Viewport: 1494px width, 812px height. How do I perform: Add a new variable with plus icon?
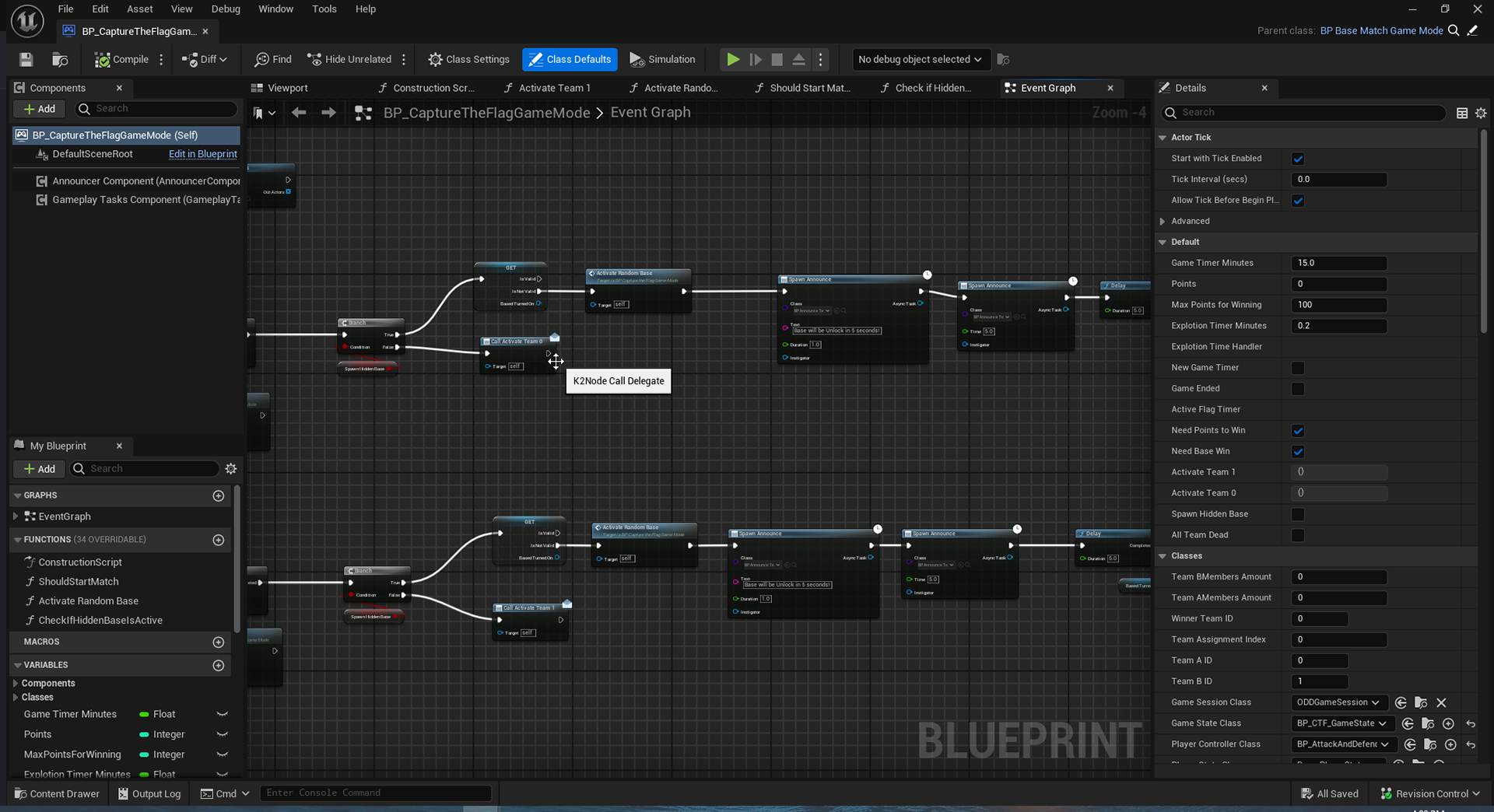click(x=219, y=665)
